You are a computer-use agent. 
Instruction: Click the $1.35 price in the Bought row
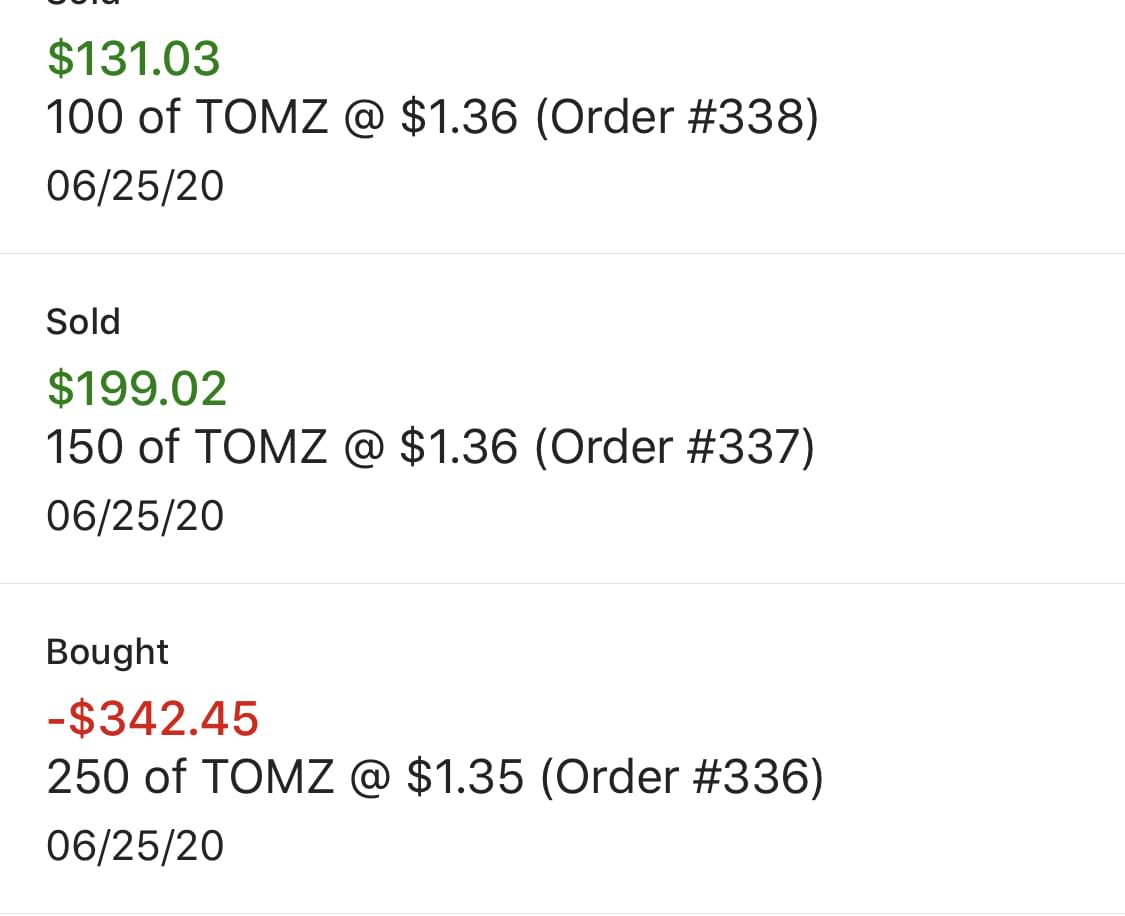coord(465,777)
